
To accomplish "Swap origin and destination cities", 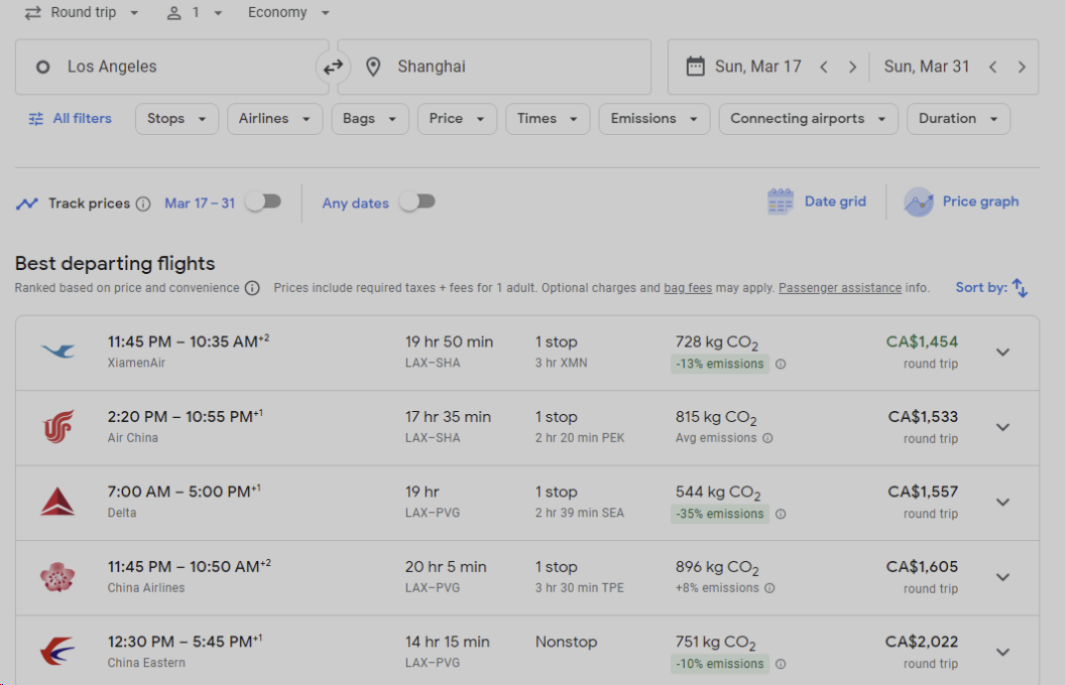I will [x=333, y=67].
